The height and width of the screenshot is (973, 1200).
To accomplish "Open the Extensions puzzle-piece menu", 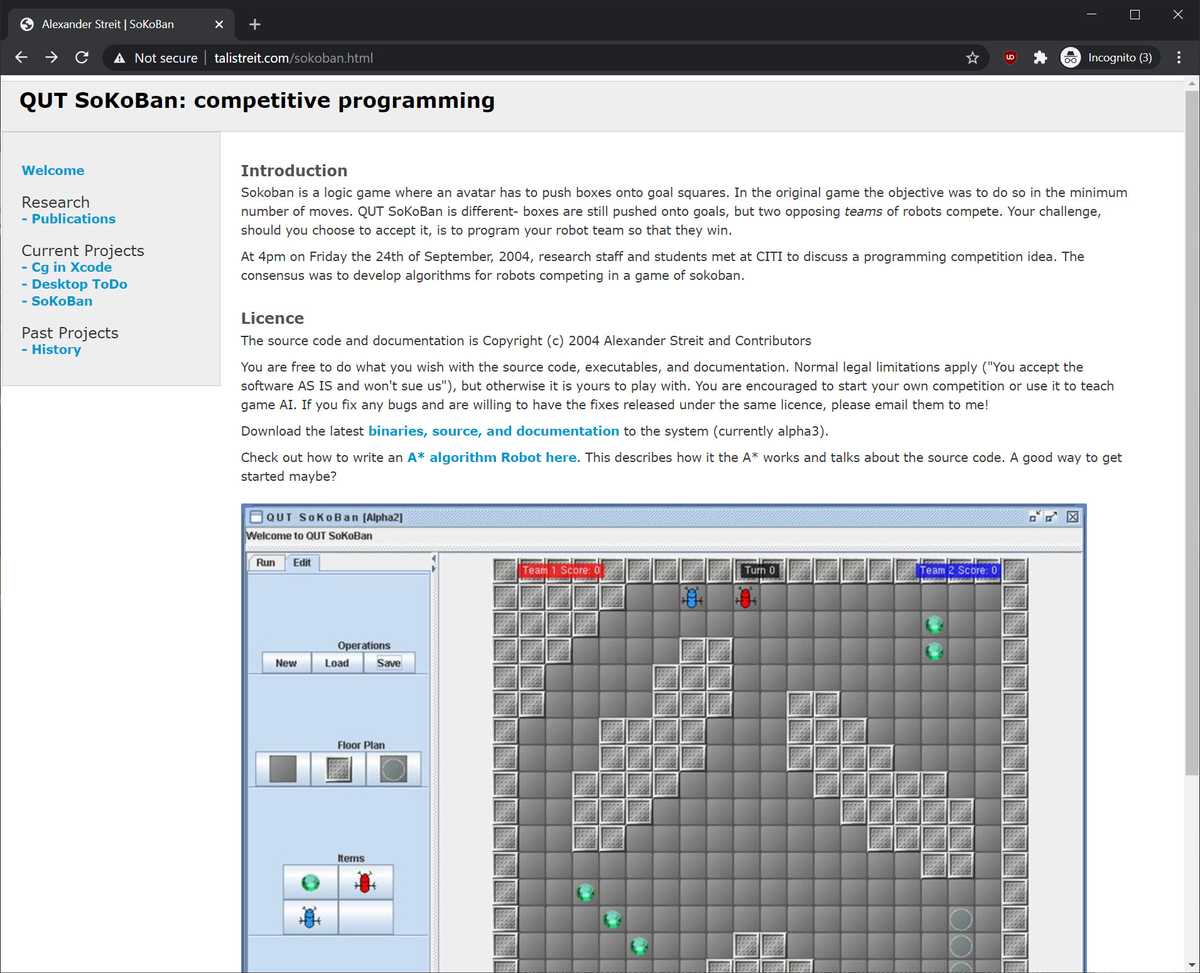I will click(1040, 58).
